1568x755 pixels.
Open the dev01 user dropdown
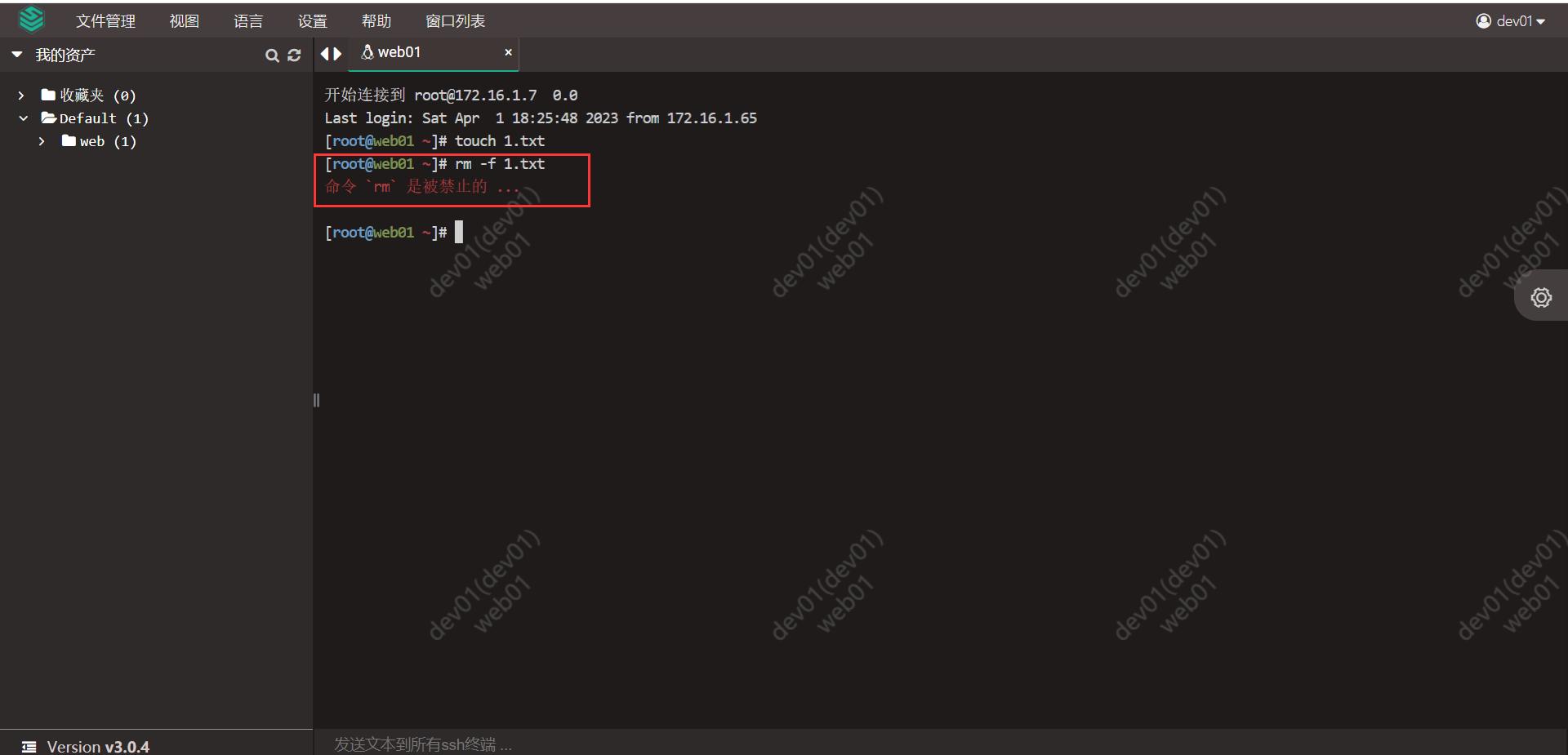(x=1511, y=21)
